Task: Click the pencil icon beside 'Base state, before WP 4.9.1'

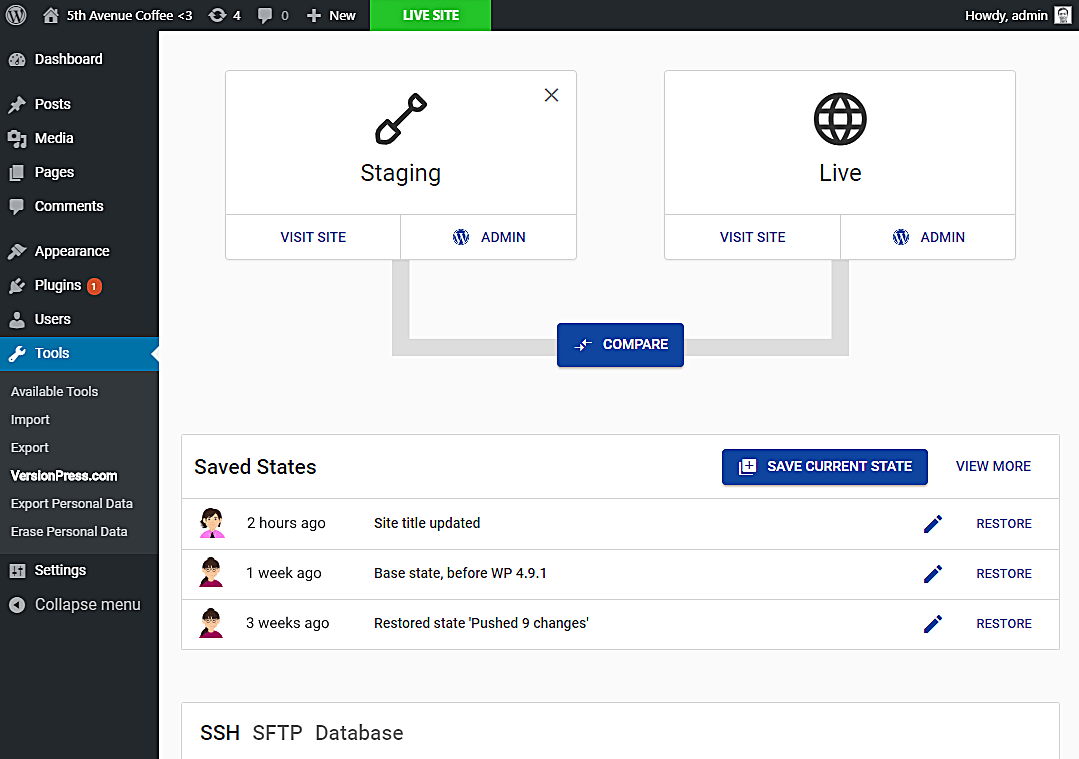Action: 932,573
